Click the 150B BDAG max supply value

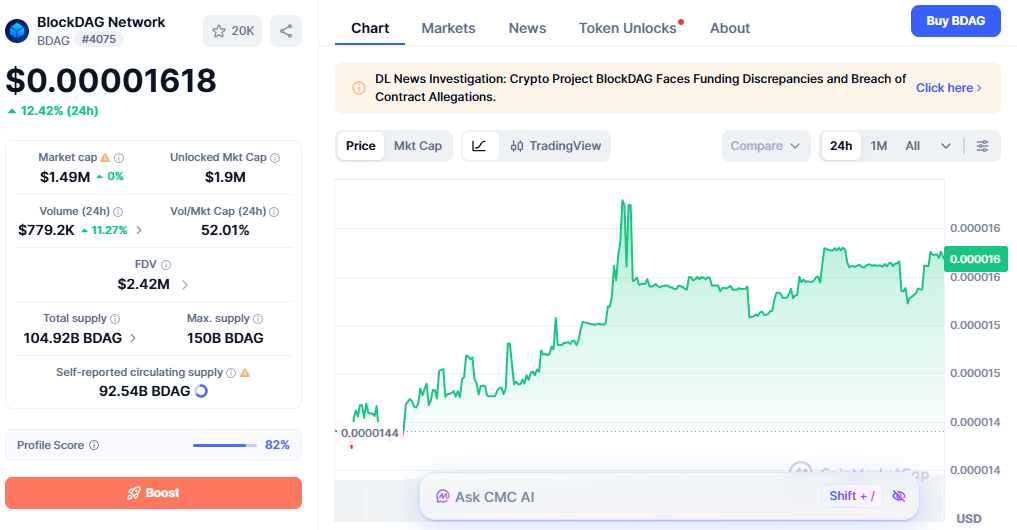225,338
